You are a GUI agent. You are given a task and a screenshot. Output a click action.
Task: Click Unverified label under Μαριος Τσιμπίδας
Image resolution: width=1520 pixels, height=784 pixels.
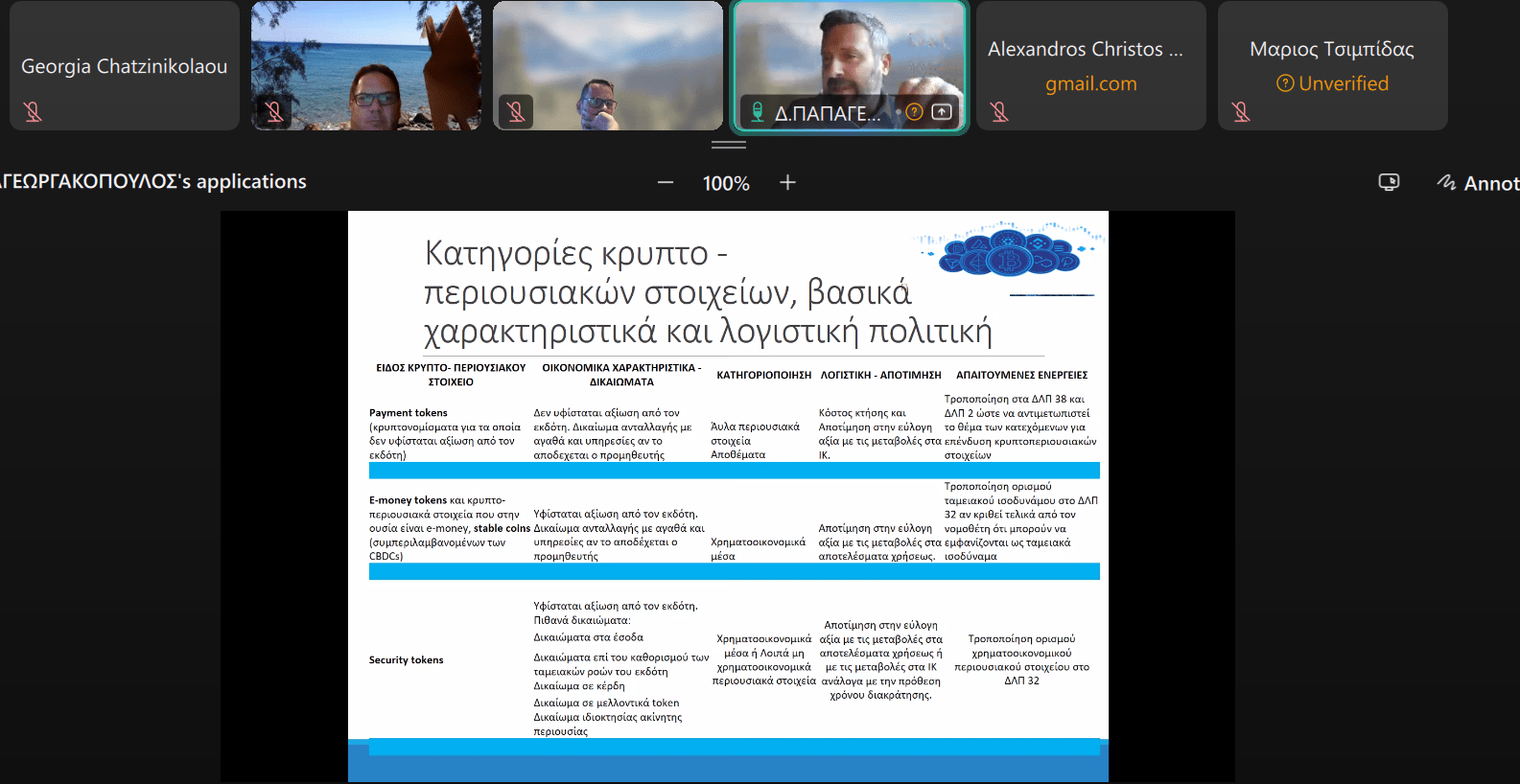click(x=1332, y=83)
